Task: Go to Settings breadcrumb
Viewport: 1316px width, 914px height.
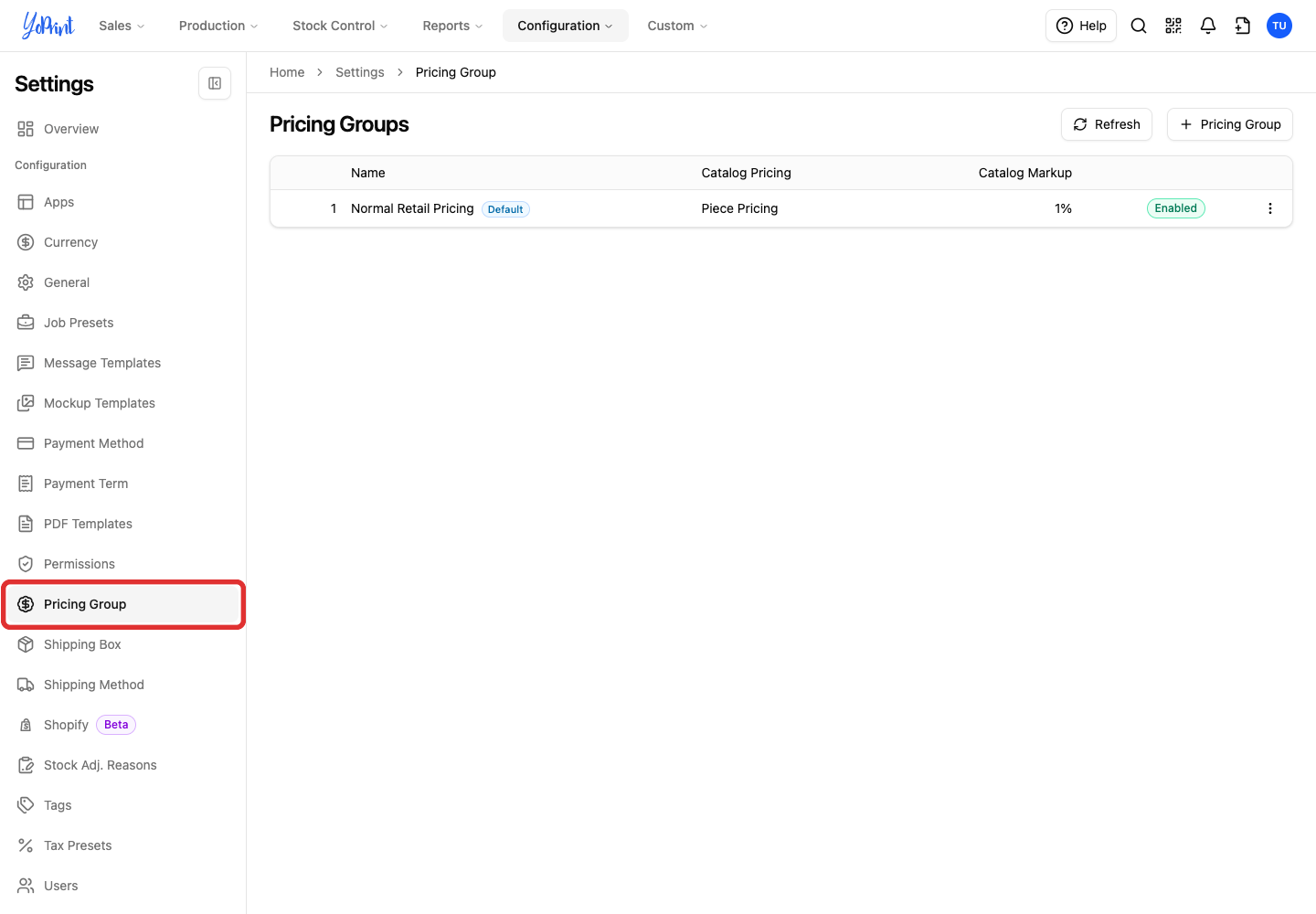Action: click(360, 72)
